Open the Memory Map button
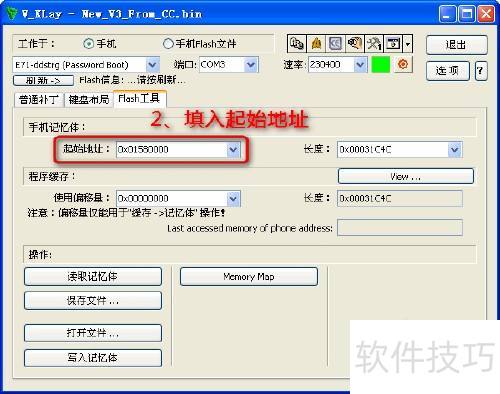Image resolution: width=500 pixels, height=394 pixels. (x=249, y=277)
